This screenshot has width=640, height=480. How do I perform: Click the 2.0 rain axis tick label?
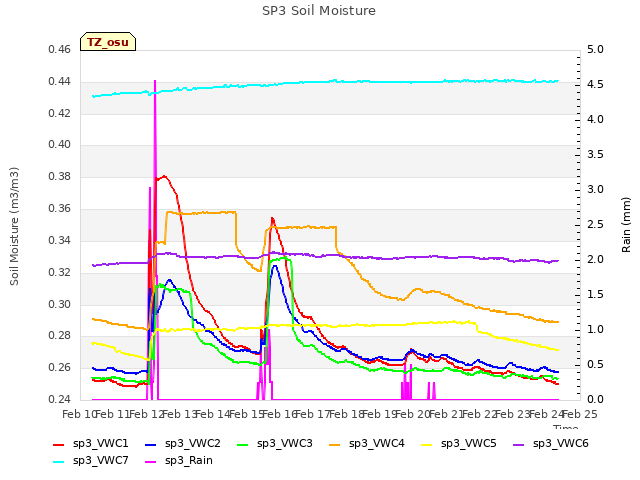595,260
